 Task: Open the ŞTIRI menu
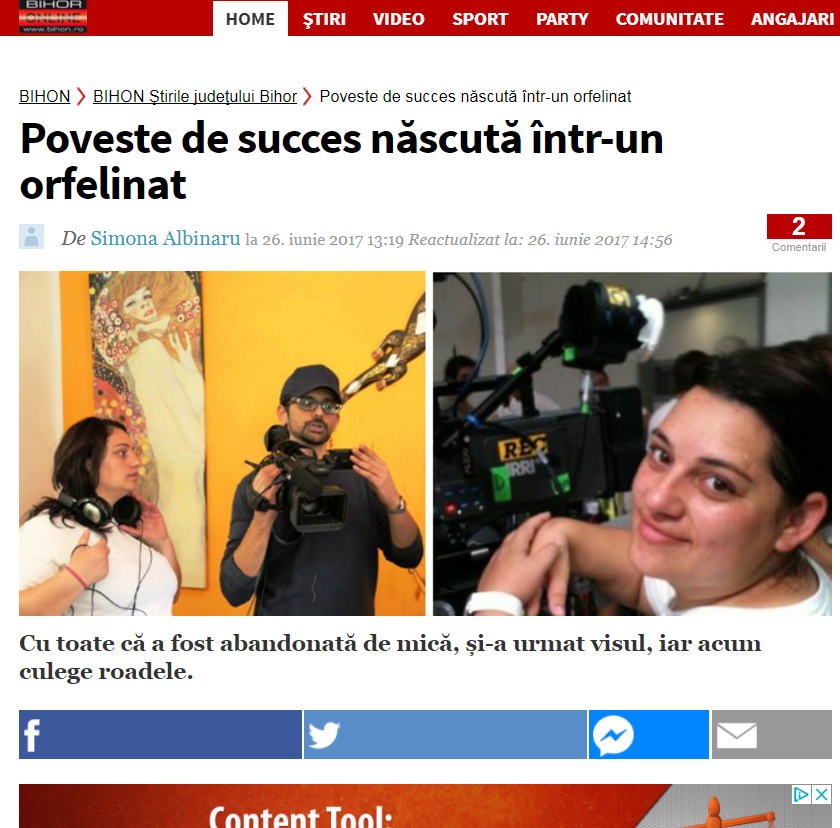coord(324,19)
